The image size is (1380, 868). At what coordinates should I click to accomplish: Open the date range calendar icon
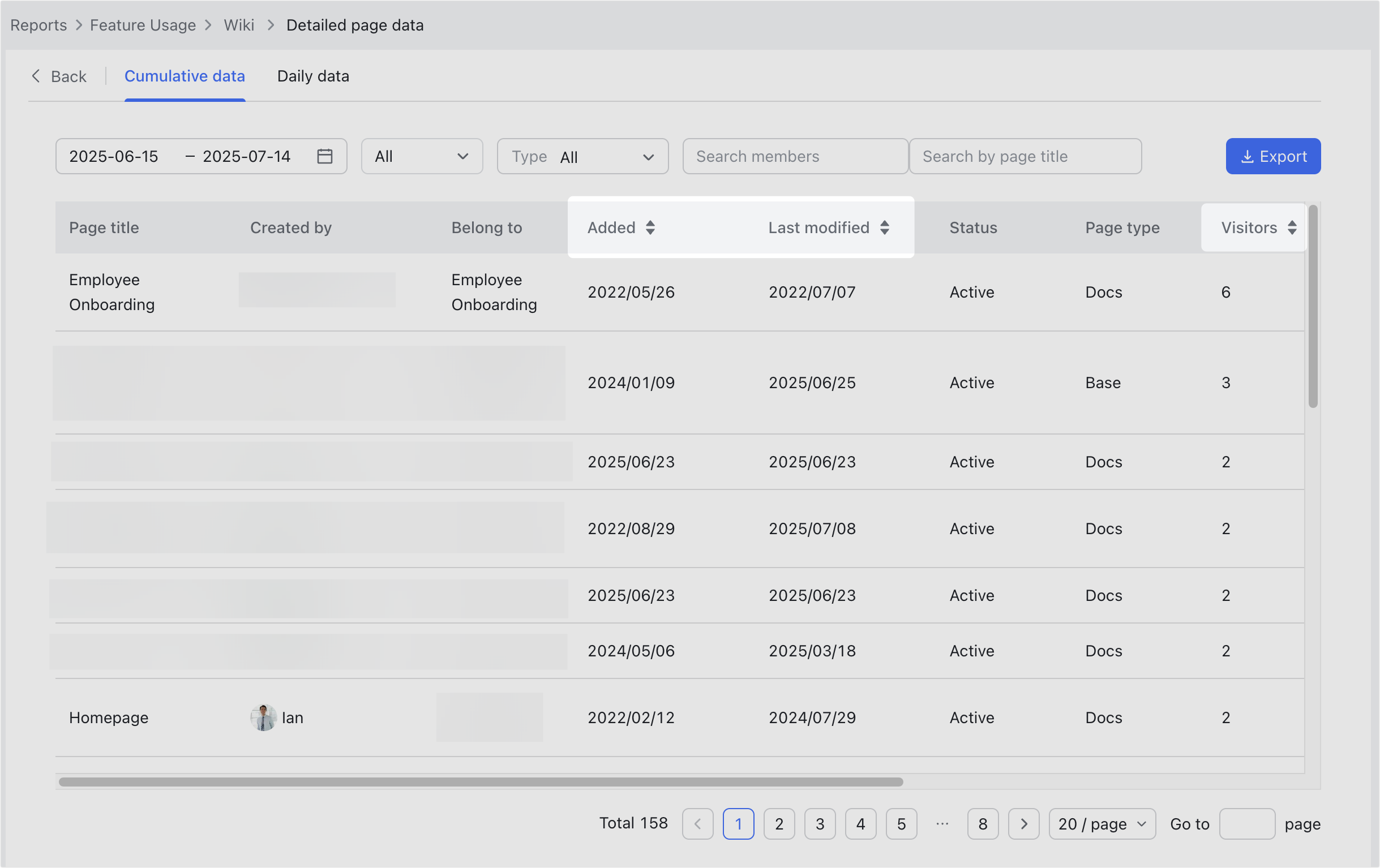click(x=325, y=156)
